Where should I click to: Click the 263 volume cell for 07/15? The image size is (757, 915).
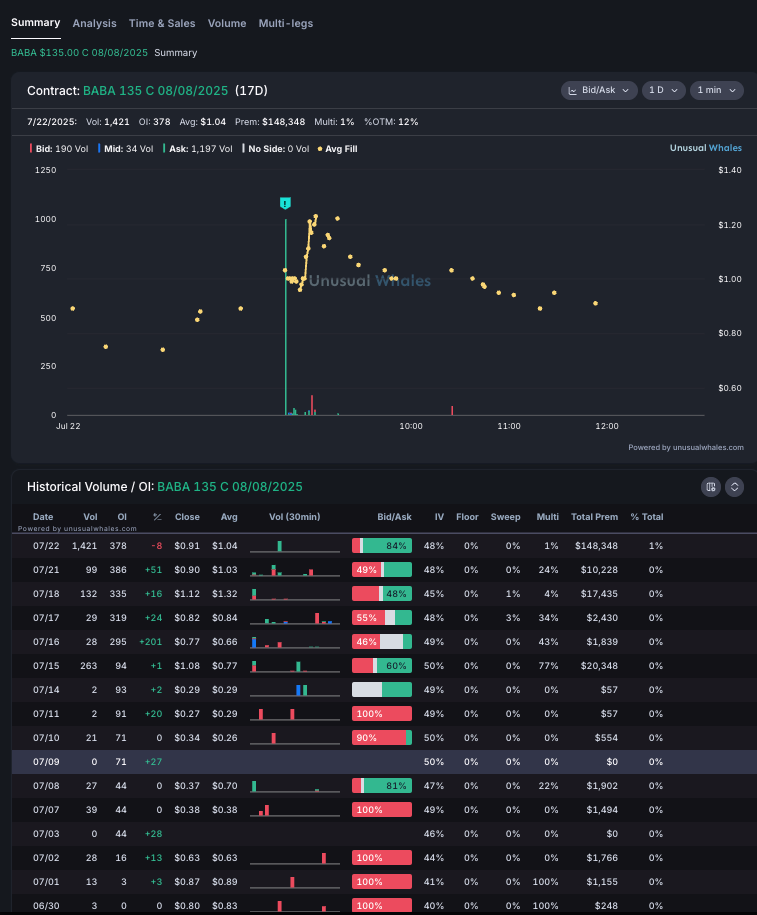point(89,666)
